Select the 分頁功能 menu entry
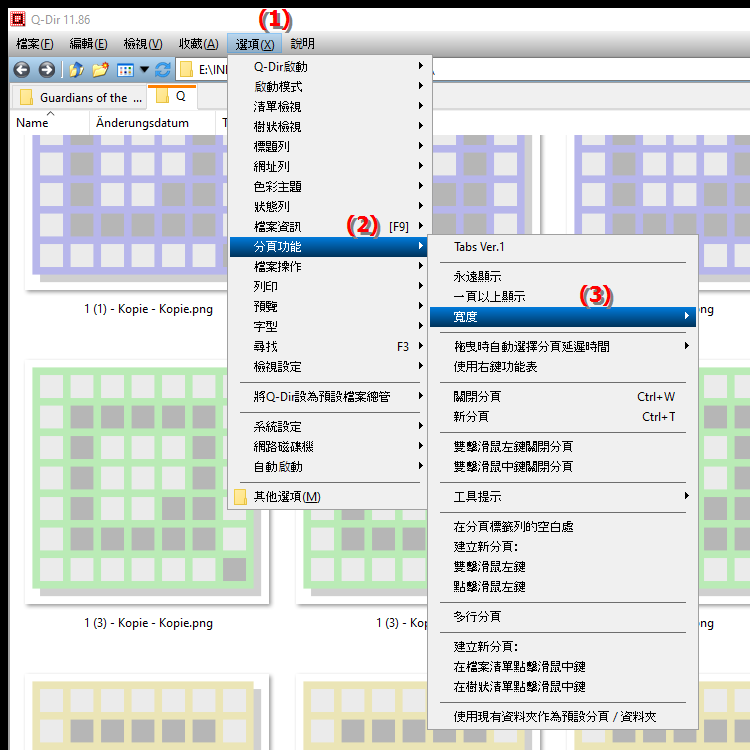Viewport: 750px width, 750px height. point(329,247)
